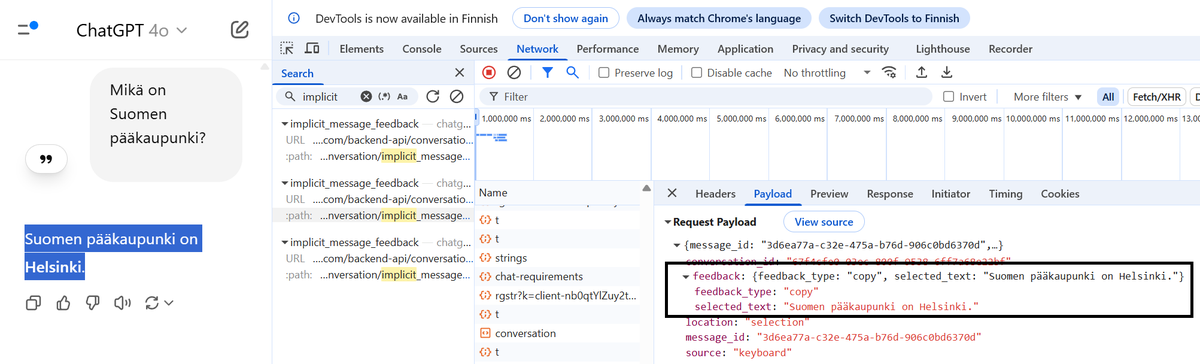Toggle match case 'Aa' in search
This screenshot has width=1200, height=364.
tap(402, 97)
